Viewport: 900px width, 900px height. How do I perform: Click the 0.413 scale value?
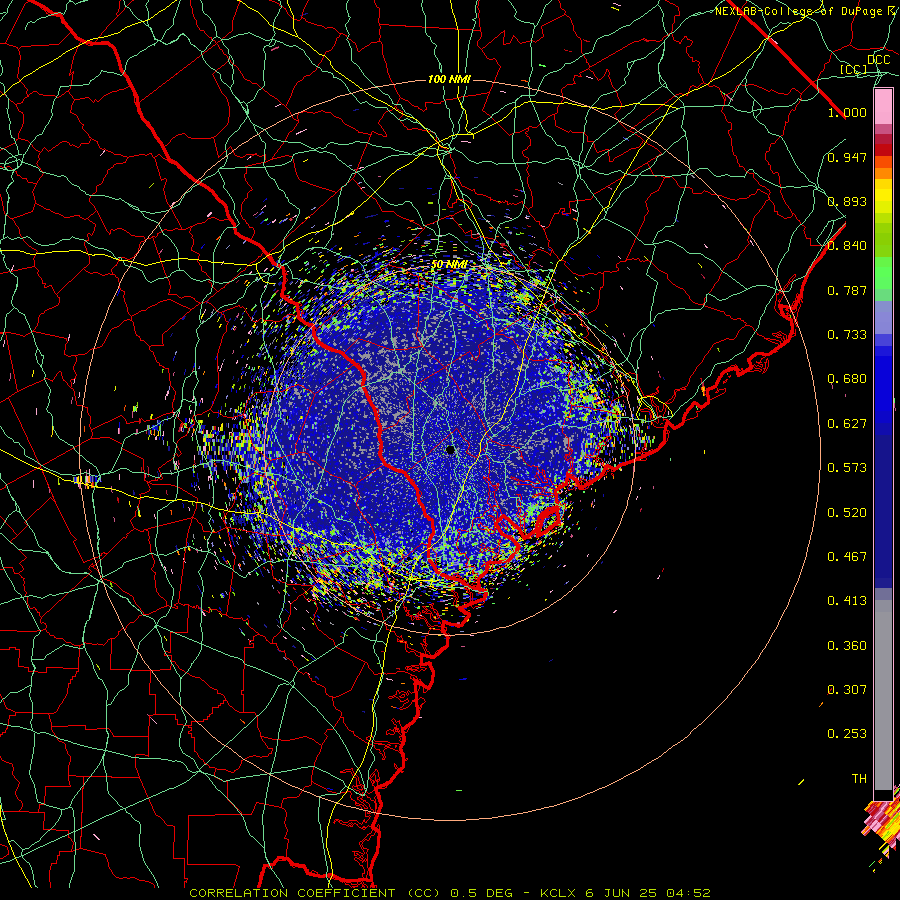[847, 601]
